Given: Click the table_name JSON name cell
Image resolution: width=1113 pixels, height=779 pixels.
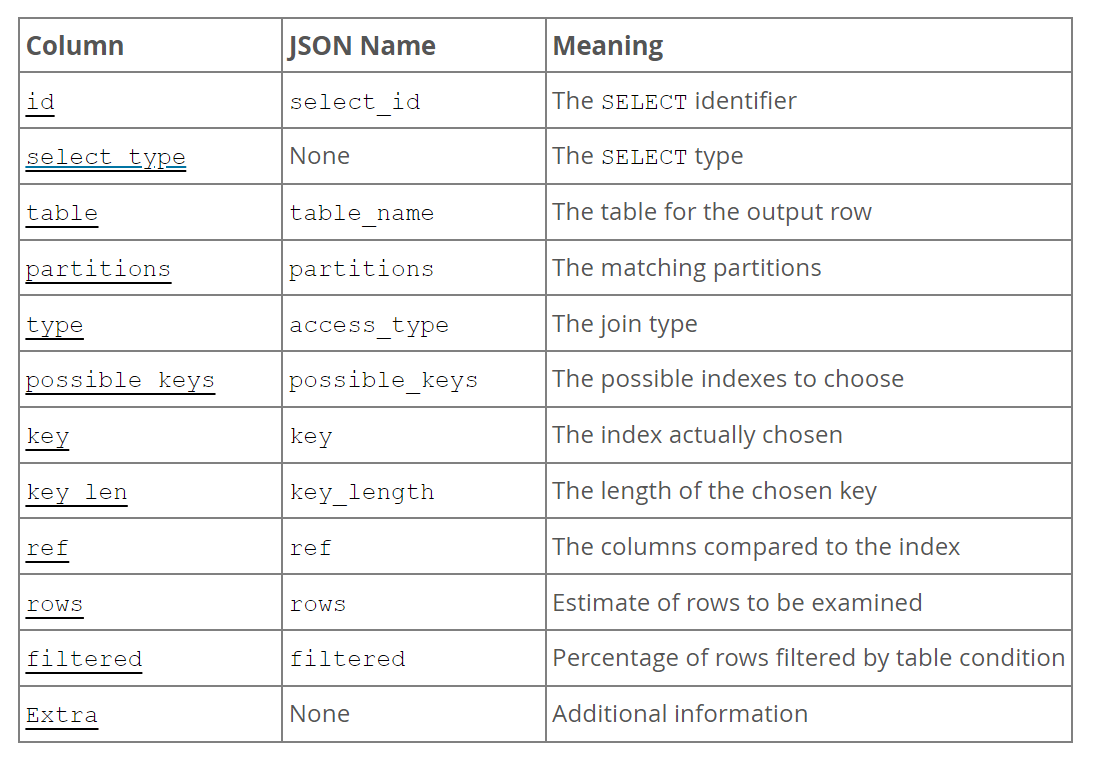Looking at the screenshot, I should pos(362,214).
